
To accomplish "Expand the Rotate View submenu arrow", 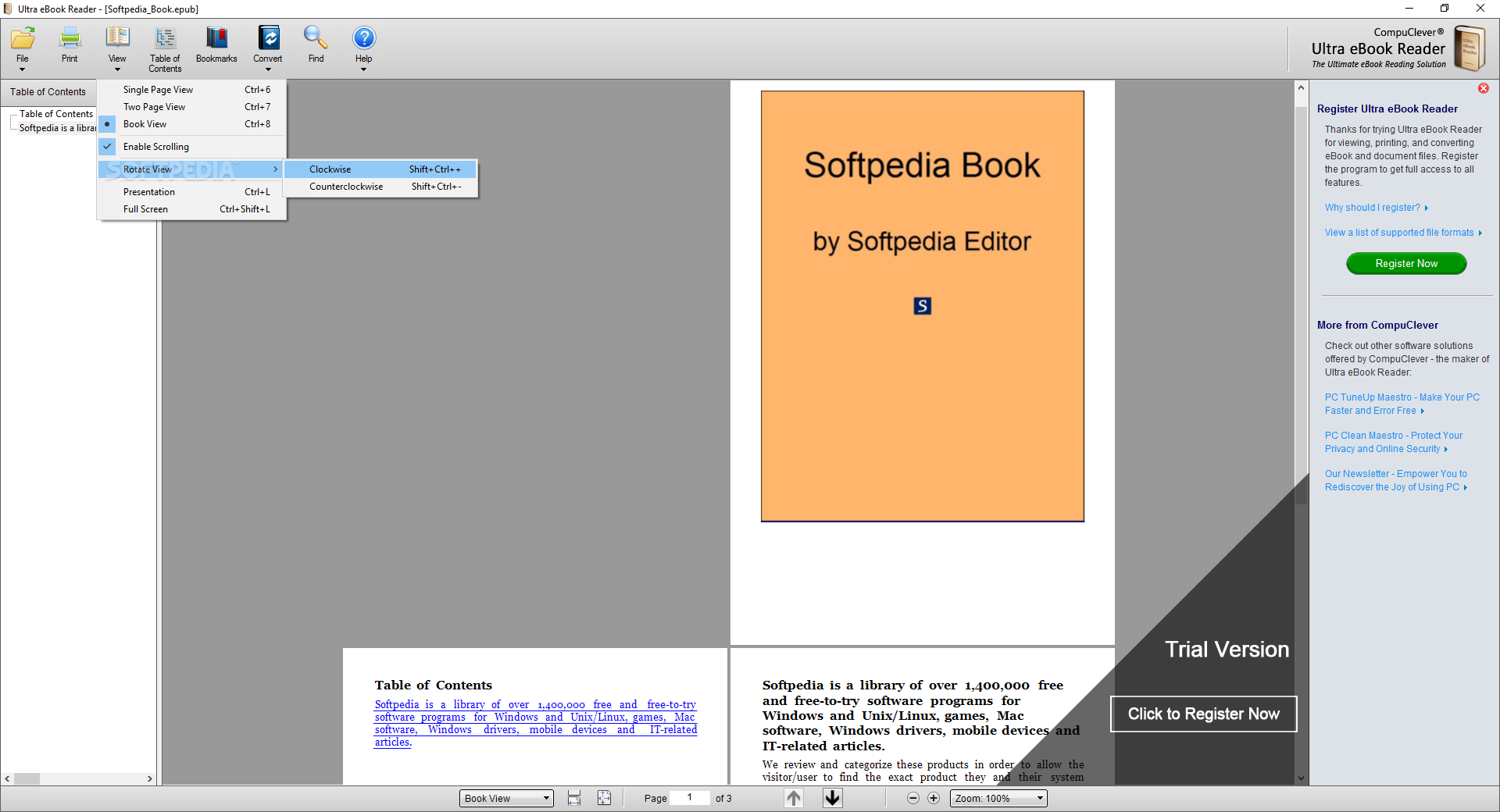I will (x=275, y=169).
